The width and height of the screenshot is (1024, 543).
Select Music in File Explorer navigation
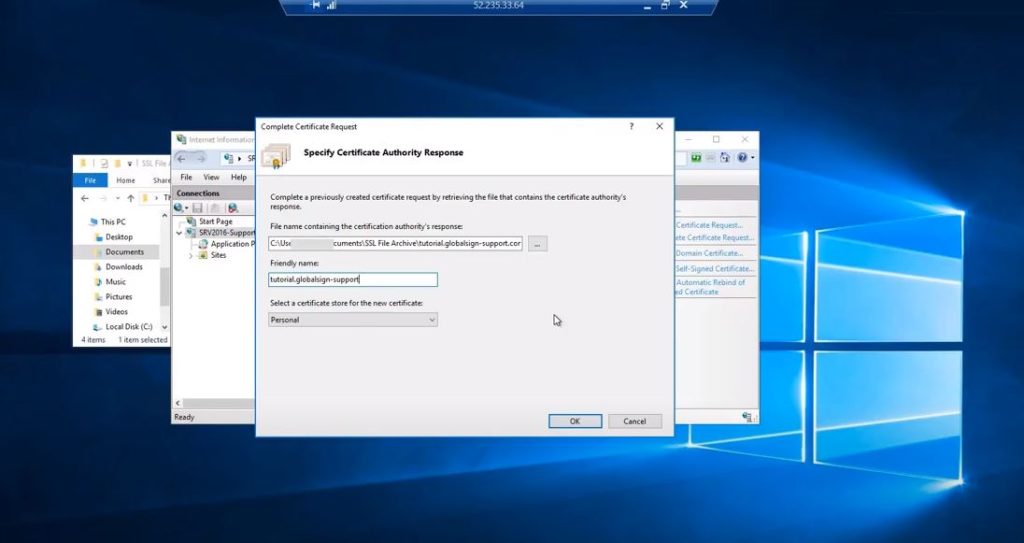116,282
